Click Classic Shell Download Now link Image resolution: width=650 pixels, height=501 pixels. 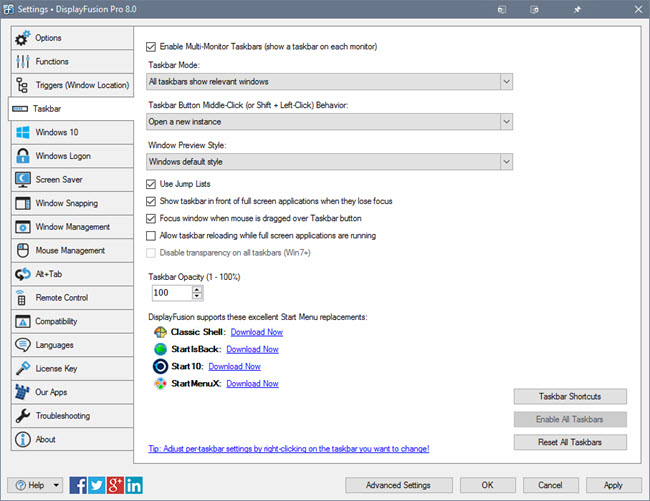[x=257, y=332]
